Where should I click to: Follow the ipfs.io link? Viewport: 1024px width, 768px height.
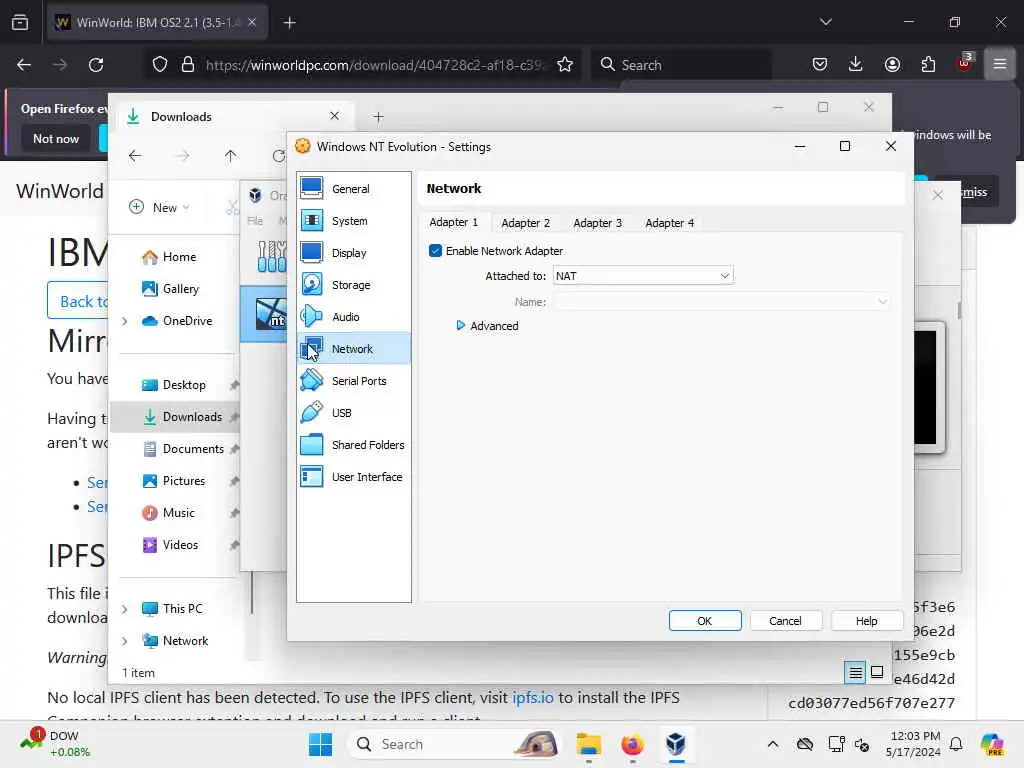[533, 697]
